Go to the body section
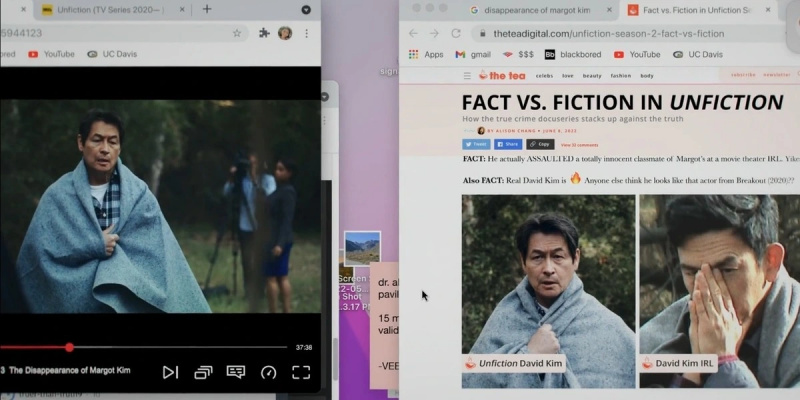Viewport: 800px width, 400px height. tap(647, 76)
